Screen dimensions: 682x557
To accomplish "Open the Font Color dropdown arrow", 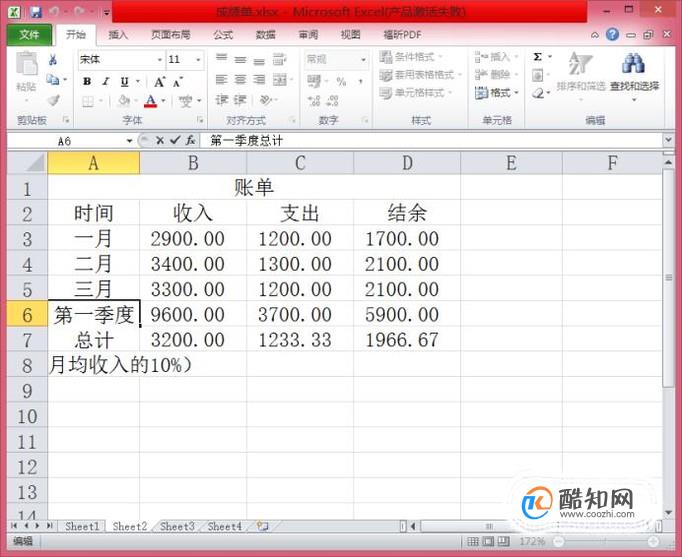I will tap(164, 101).
